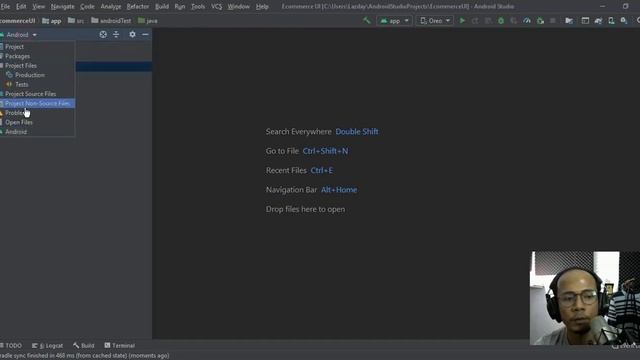
Task: Click Sync Project with Gradle Files icon
Action: (x=598, y=21)
